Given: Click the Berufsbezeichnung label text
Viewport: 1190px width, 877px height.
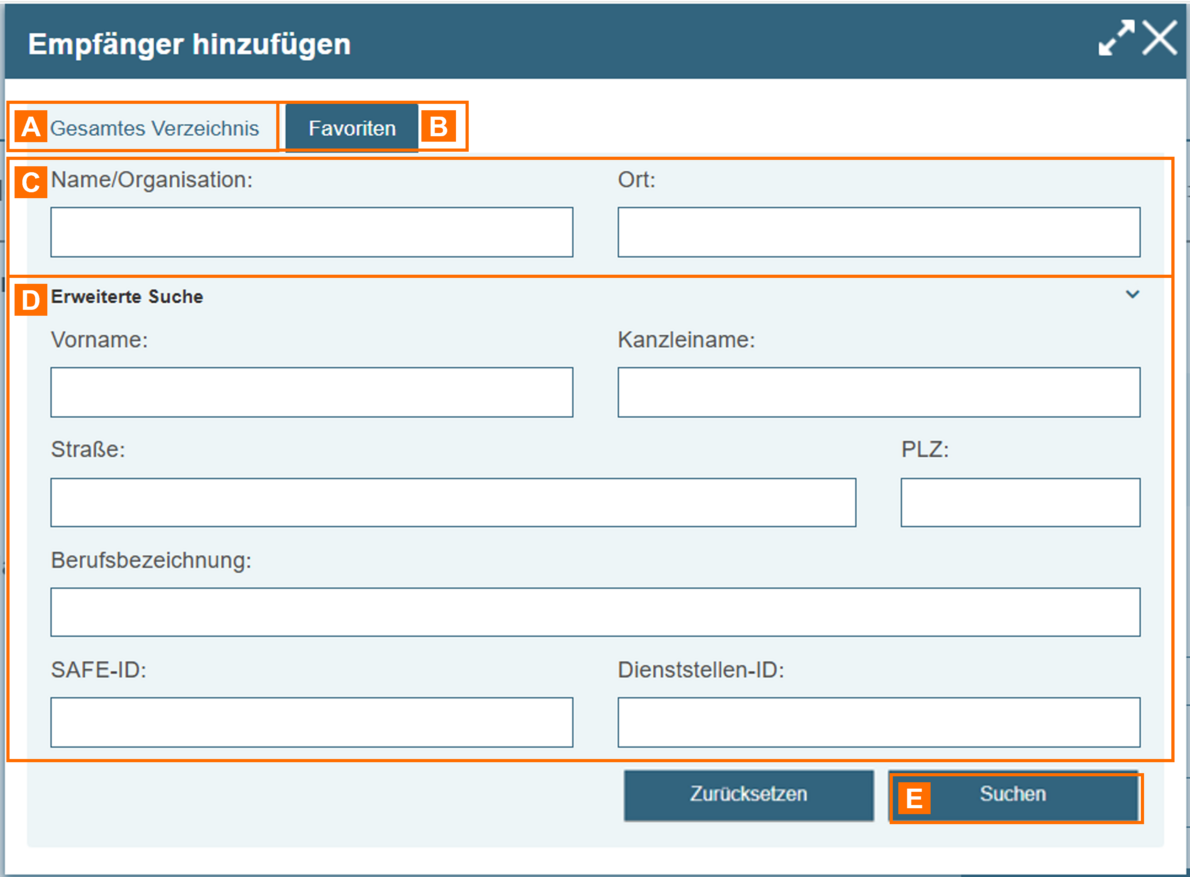Looking at the screenshot, I should [151, 561].
